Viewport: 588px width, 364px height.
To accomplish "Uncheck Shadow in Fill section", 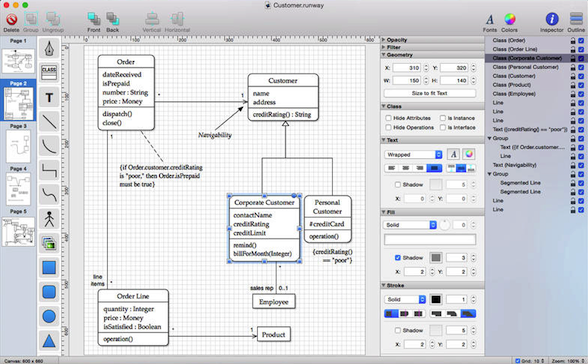I will click(398, 258).
